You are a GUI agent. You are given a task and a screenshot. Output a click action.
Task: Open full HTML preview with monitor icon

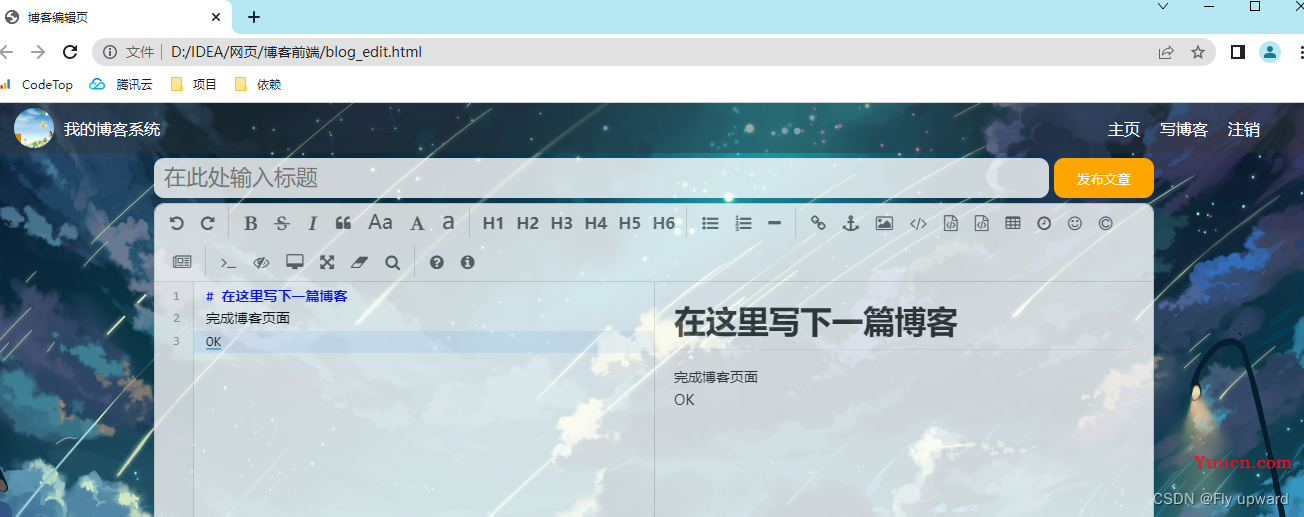[294, 262]
